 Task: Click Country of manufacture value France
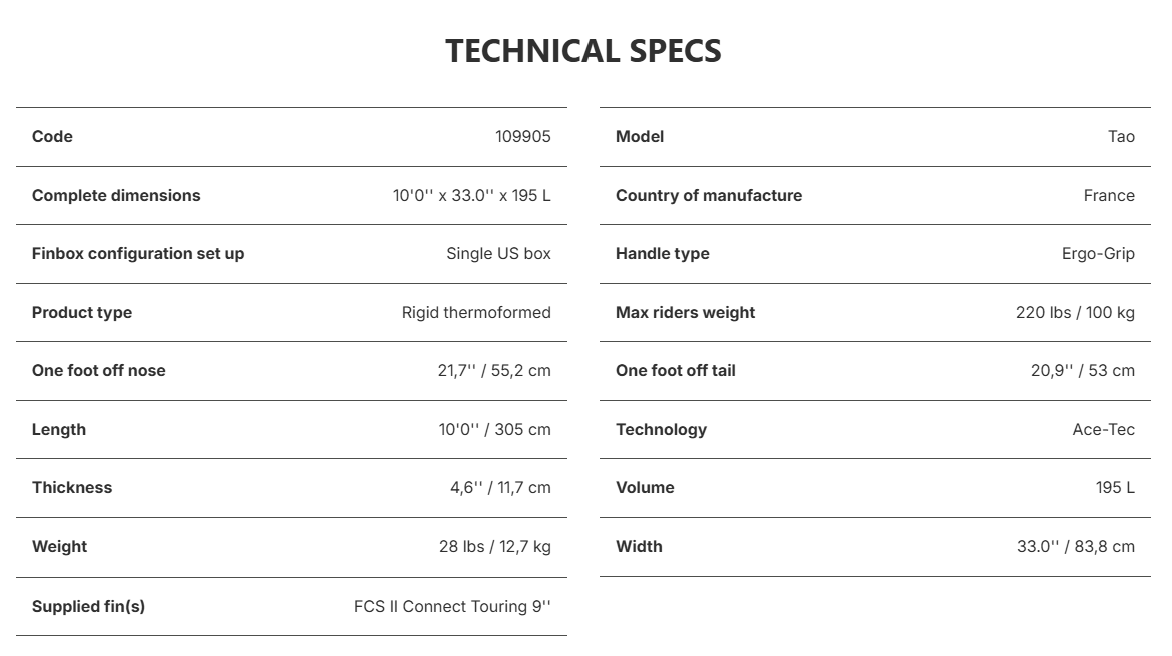click(1109, 196)
